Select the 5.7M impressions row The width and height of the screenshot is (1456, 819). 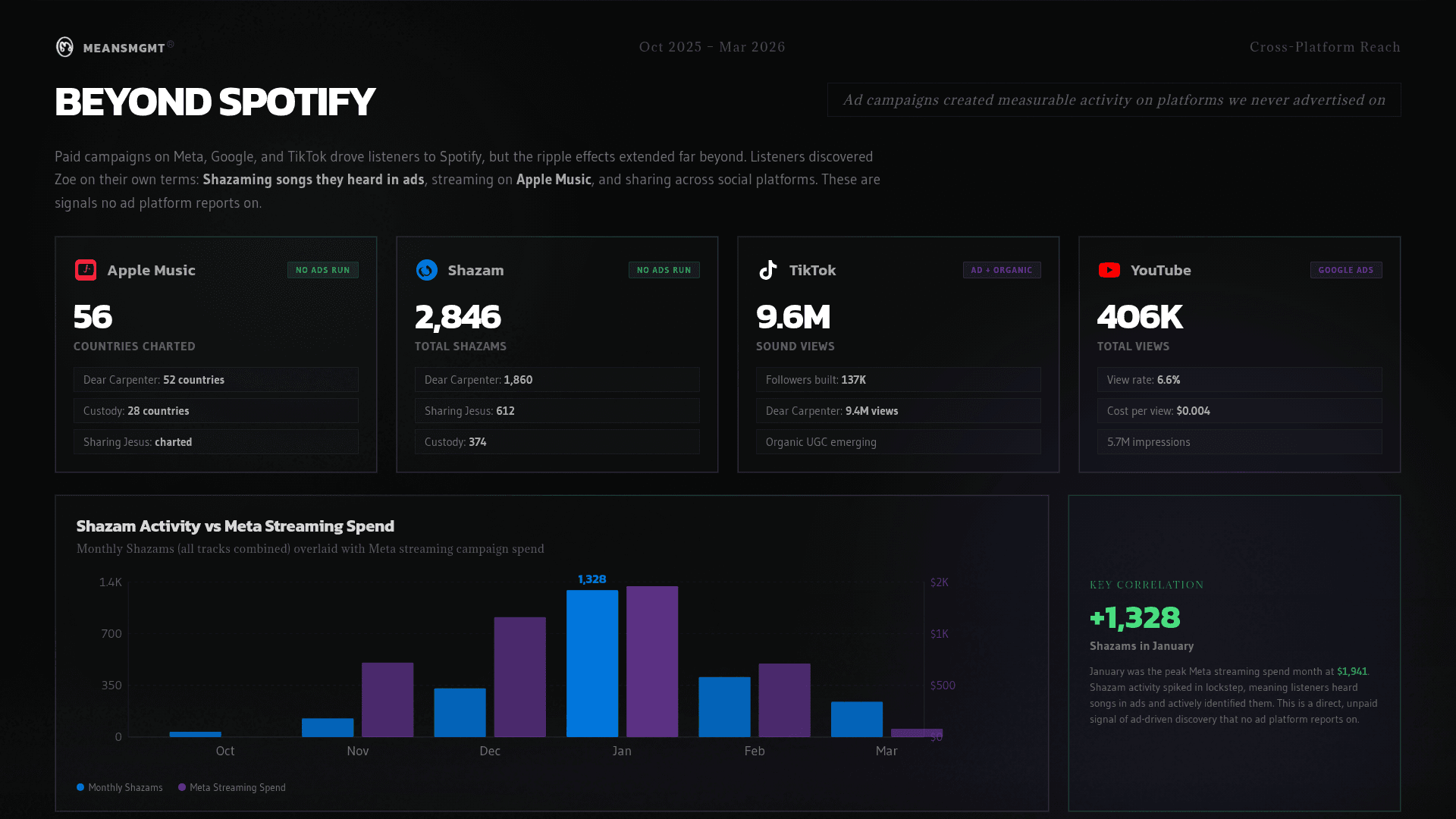point(1240,442)
